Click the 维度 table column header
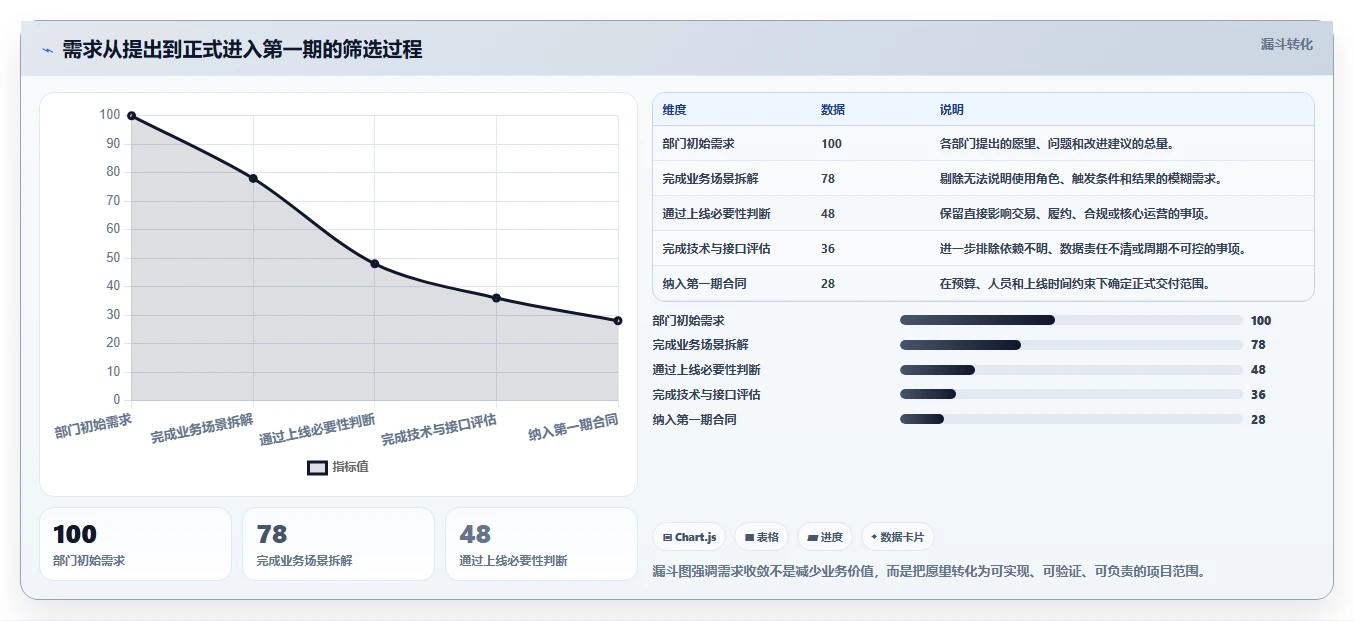Image resolution: width=1354 pixels, height=621 pixels. click(x=674, y=110)
